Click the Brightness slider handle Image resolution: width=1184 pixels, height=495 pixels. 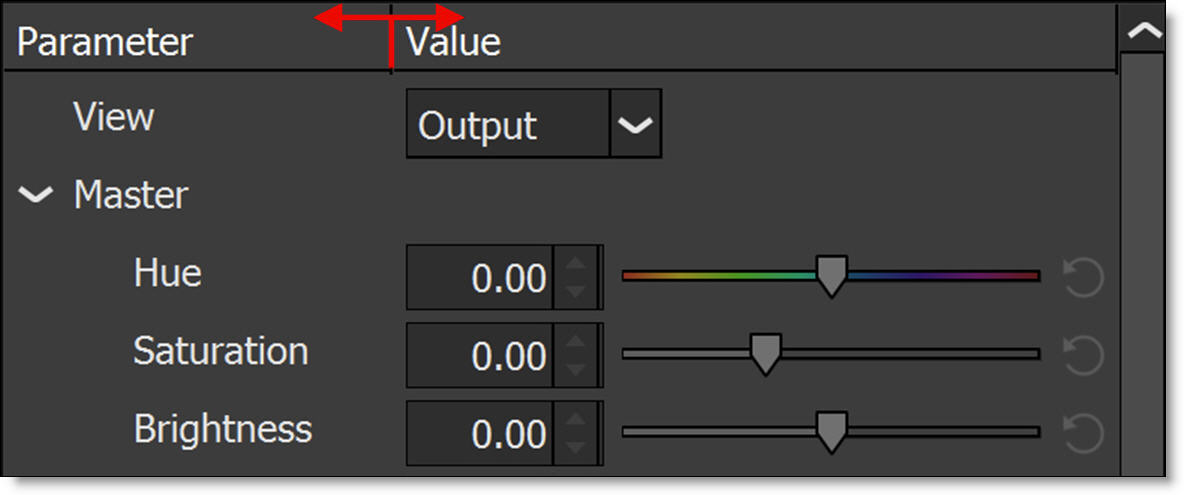click(831, 431)
